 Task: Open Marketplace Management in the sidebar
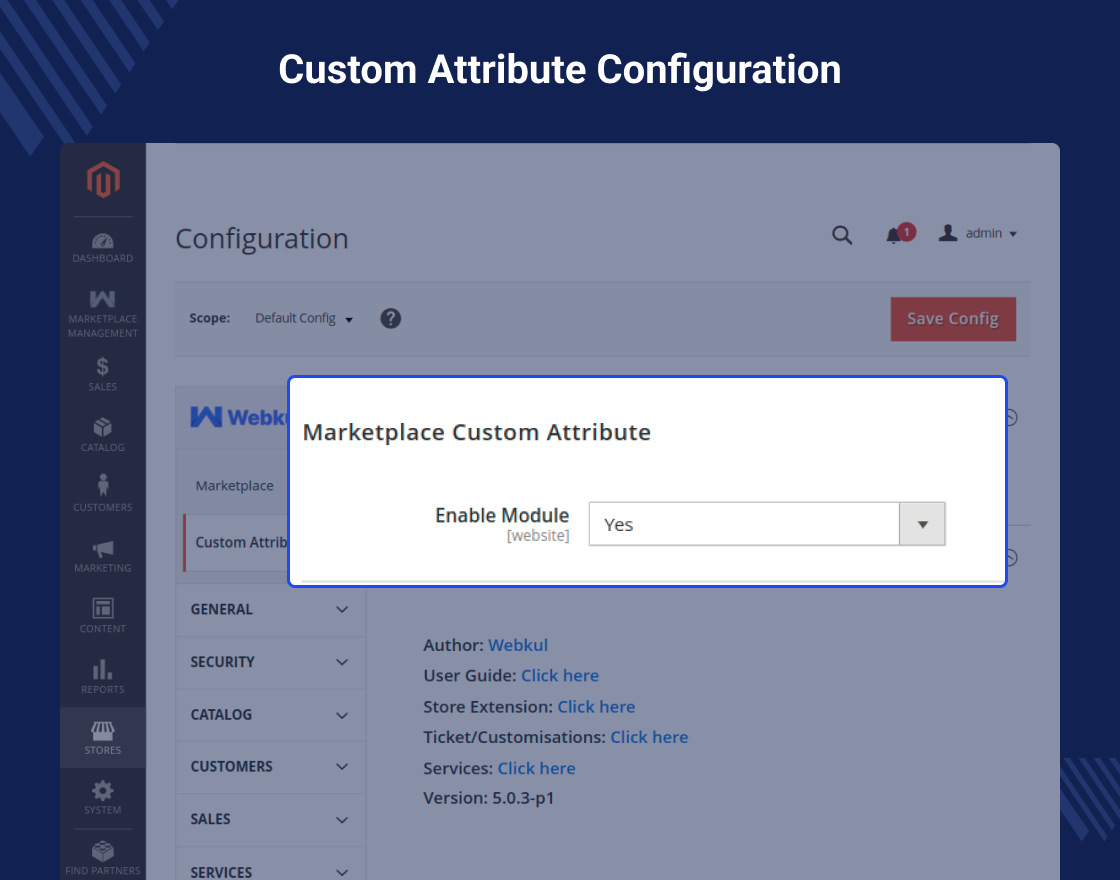point(103,313)
